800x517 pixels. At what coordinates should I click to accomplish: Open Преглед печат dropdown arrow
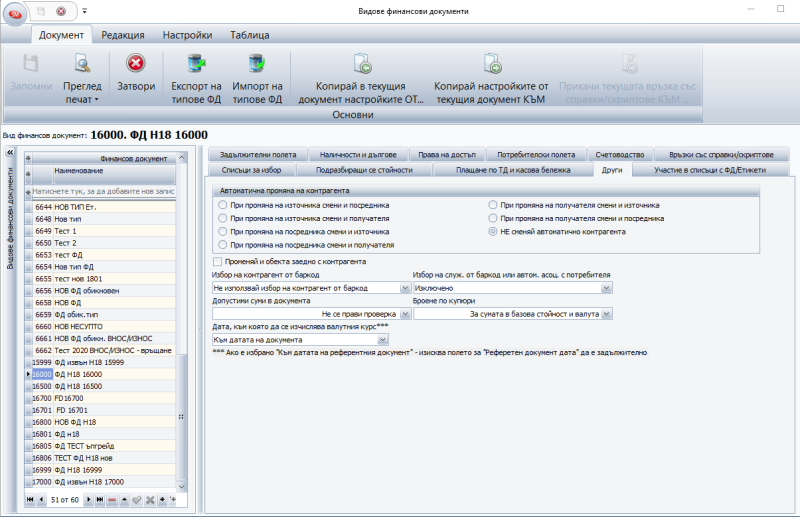(96, 100)
